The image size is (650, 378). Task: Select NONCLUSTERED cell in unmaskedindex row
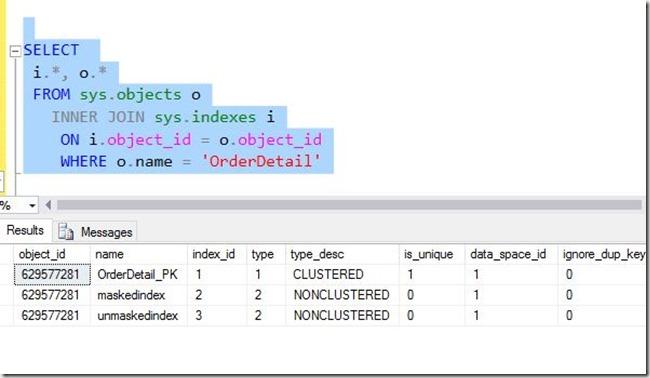click(x=342, y=315)
